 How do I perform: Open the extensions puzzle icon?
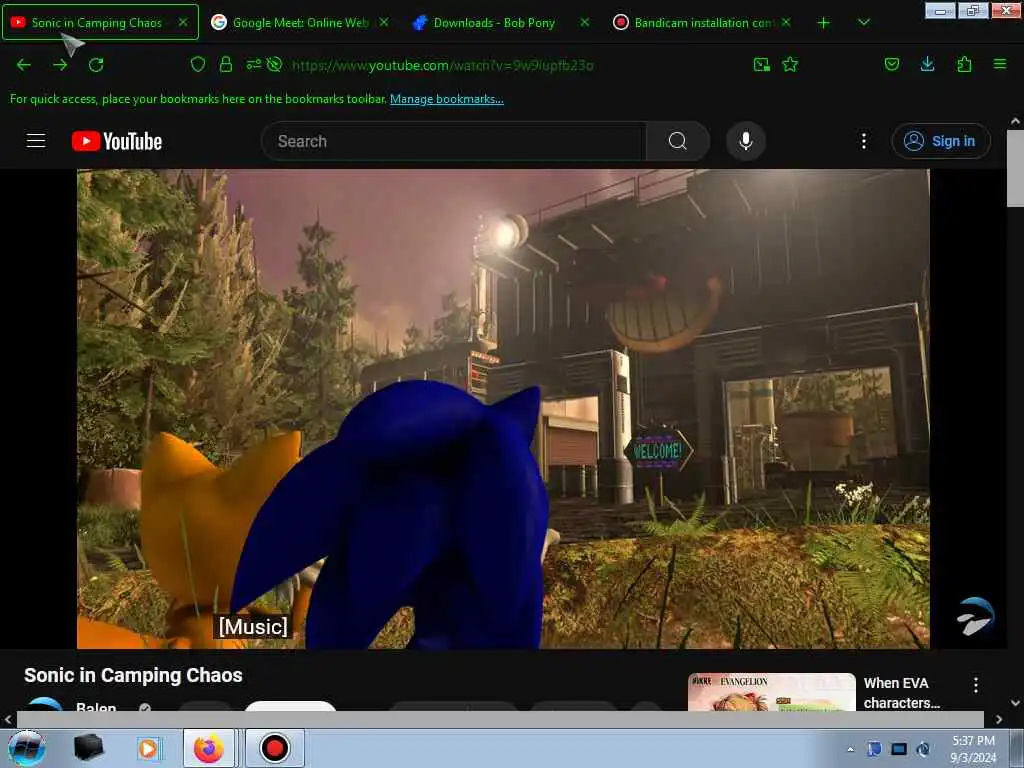click(964, 64)
